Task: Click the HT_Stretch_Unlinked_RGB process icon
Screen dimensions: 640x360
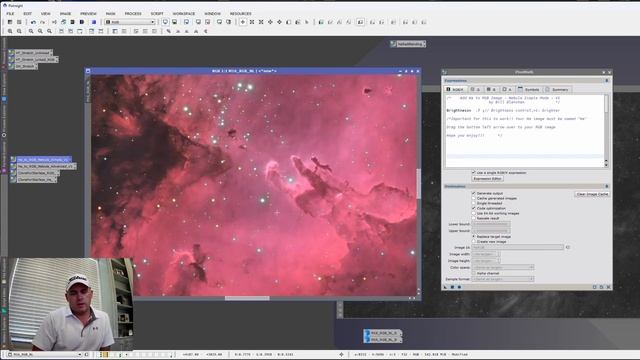Action: coord(33,60)
